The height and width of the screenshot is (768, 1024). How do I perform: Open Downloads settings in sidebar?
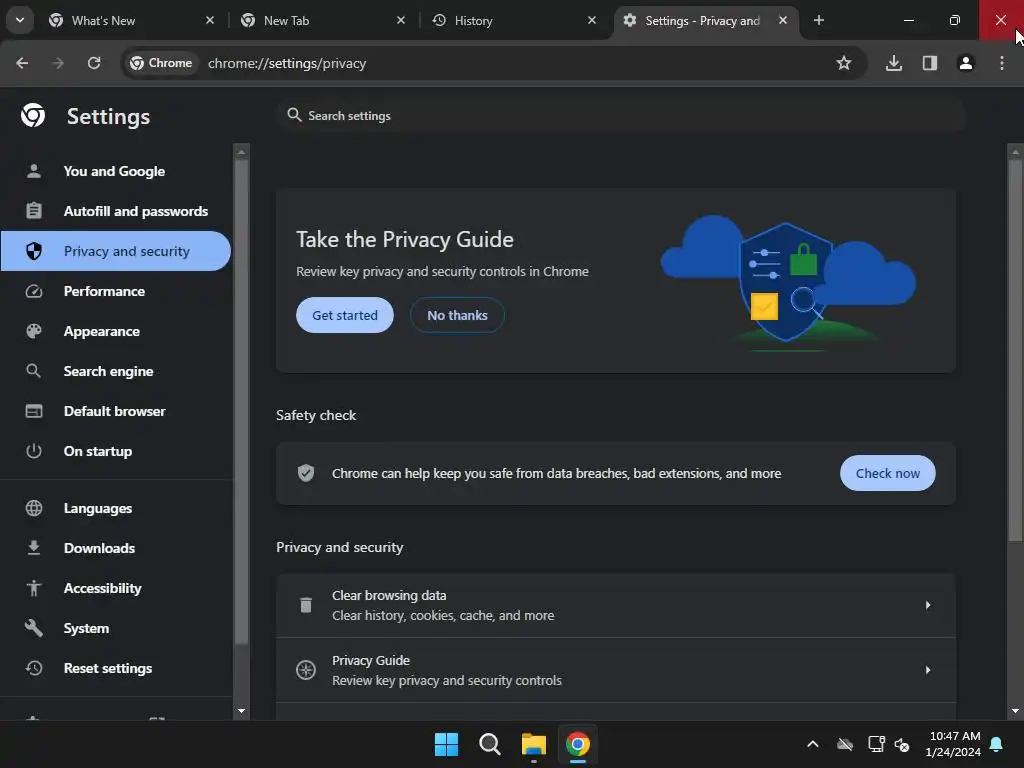(x=99, y=548)
